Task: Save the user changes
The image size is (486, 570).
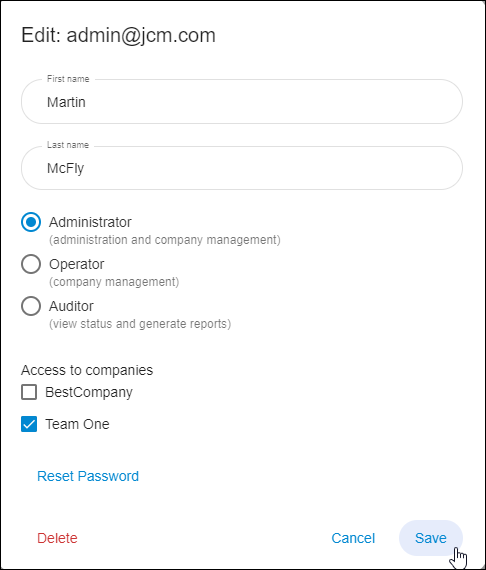Action: pos(431,538)
